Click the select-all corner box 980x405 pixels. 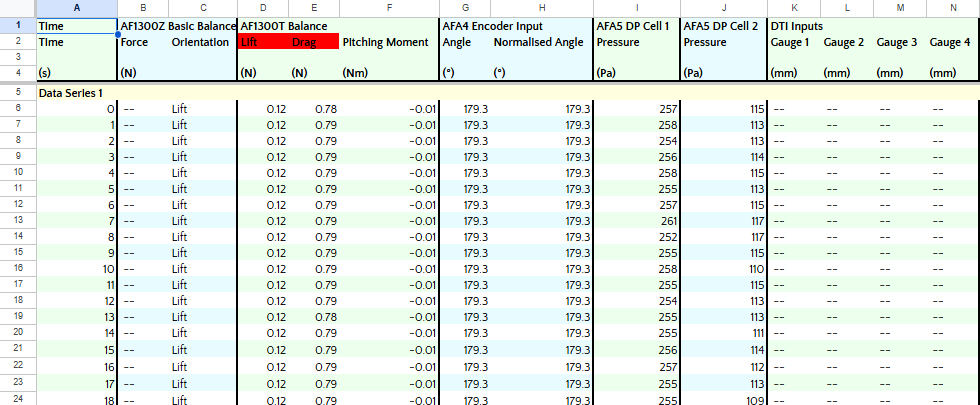[18, 8]
